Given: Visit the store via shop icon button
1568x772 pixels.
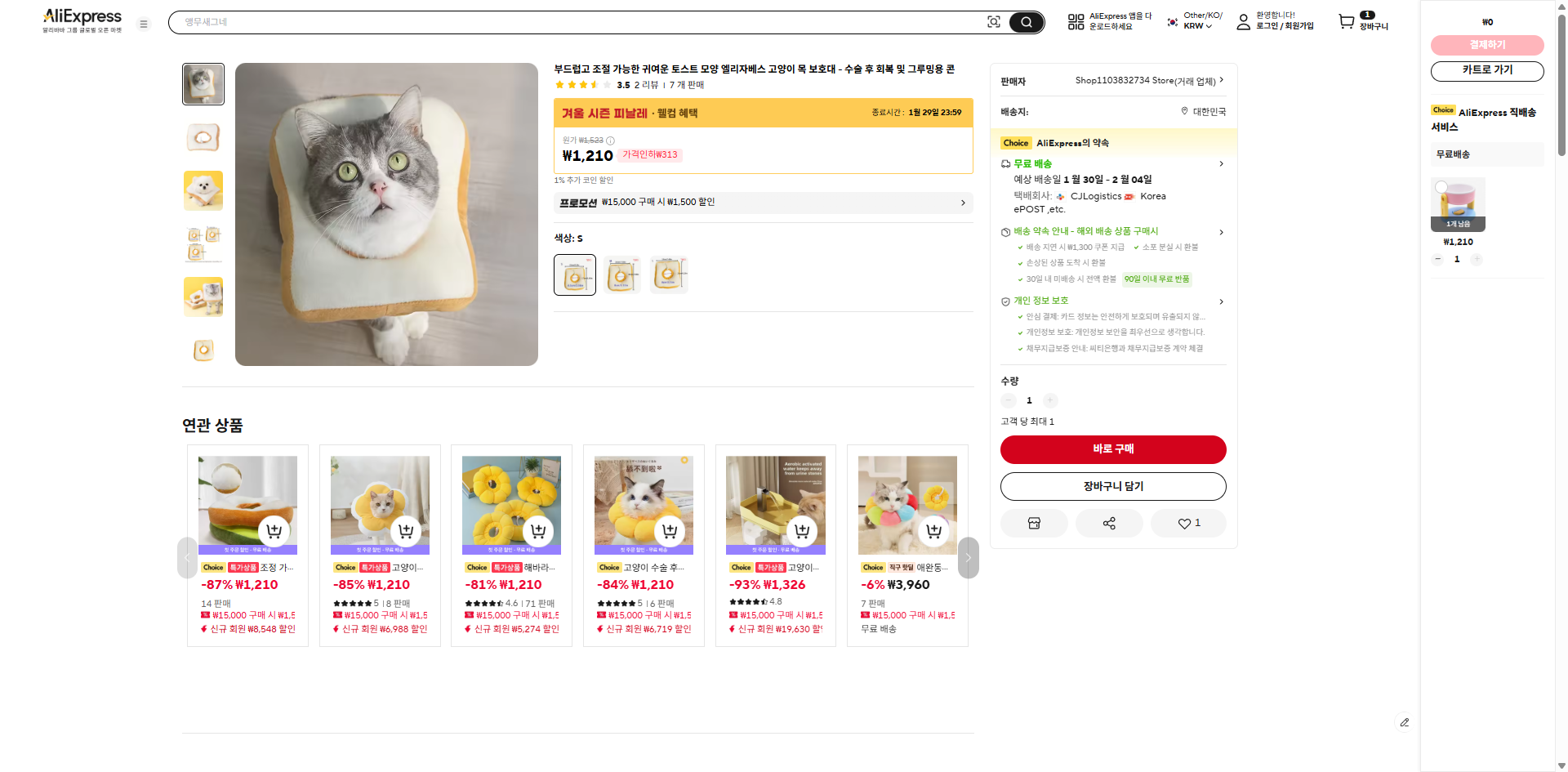Looking at the screenshot, I should (x=1034, y=523).
